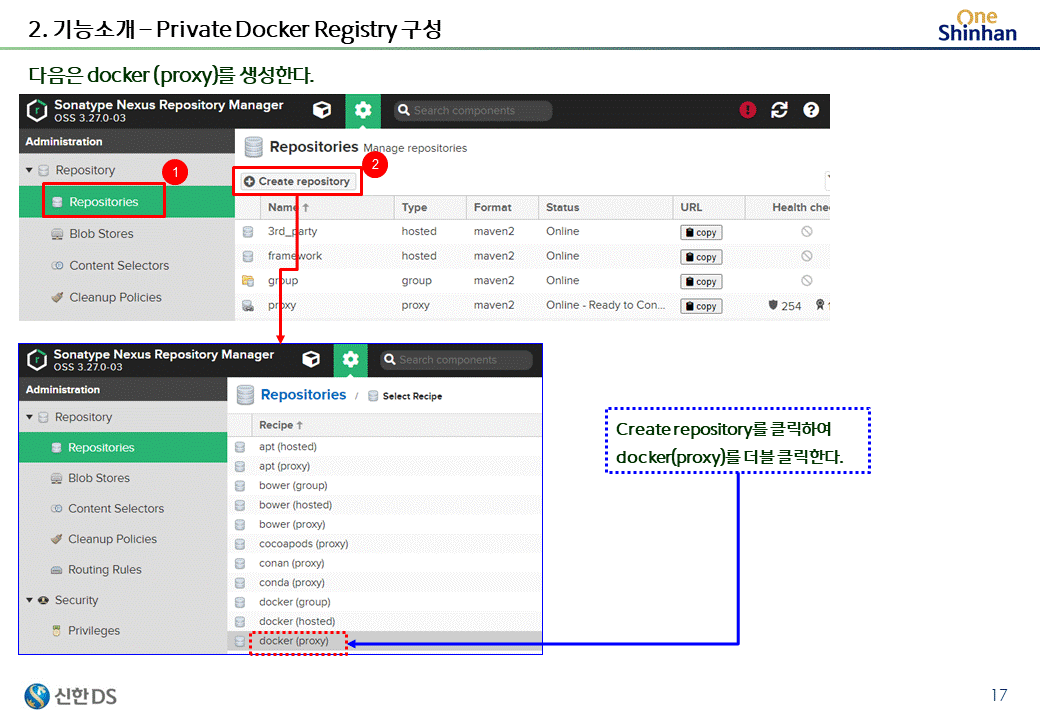Click the icon beside proxy repository row
1040x720 pixels.
pos(248,305)
